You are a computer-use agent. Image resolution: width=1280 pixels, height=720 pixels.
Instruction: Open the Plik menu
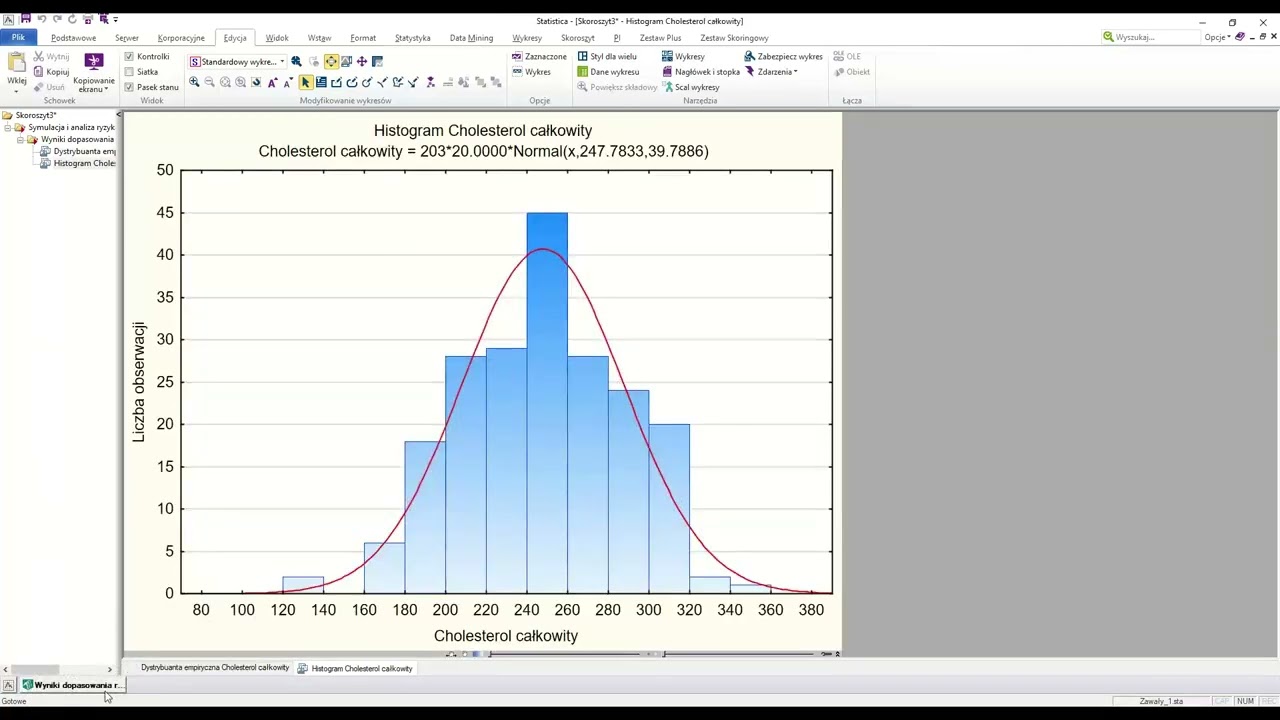(x=18, y=37)
